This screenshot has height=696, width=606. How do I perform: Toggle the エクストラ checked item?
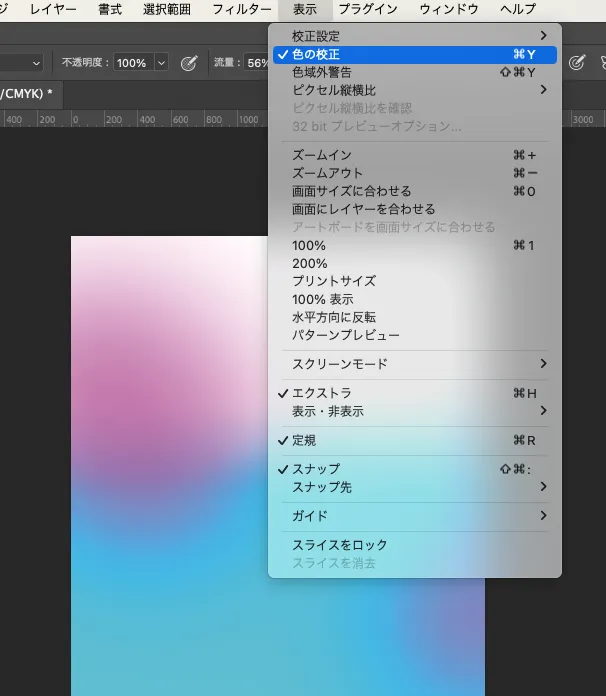click(415, 393)
